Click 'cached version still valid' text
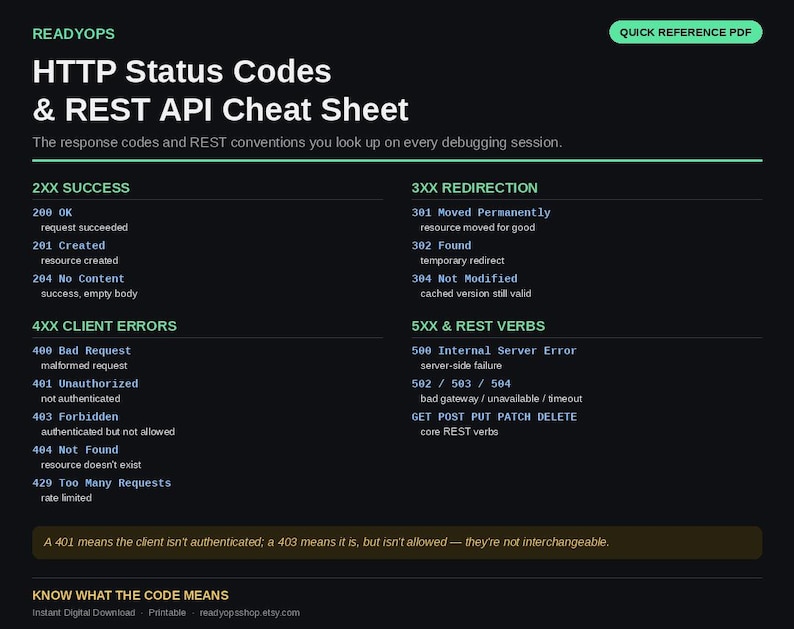 coord(476,294)
